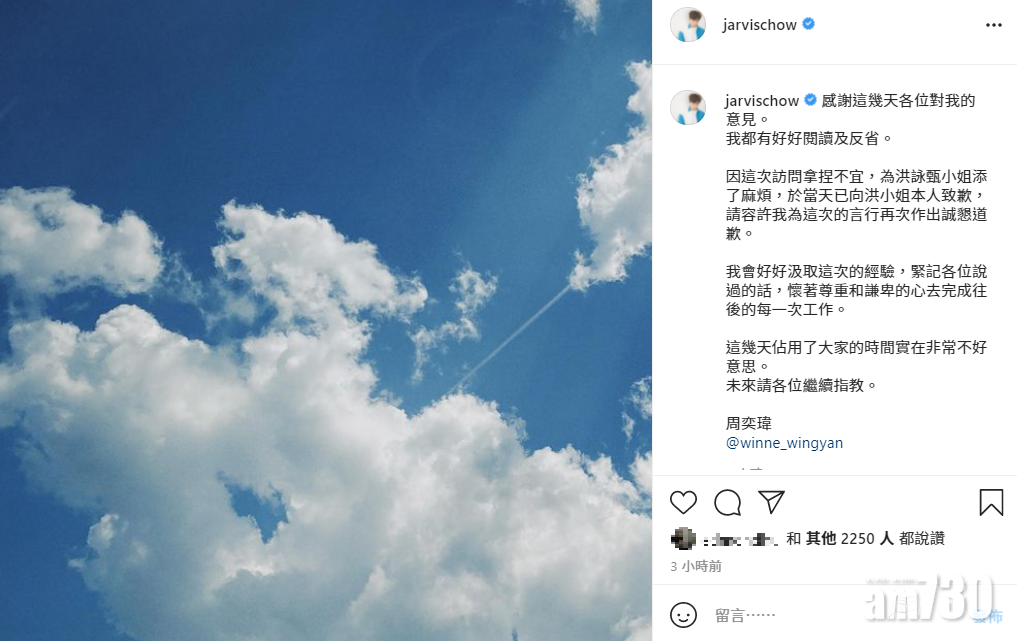This screenshot has width=1017, height=641.
Task: Like the post with the heart icon
Action: pos(683,502)
